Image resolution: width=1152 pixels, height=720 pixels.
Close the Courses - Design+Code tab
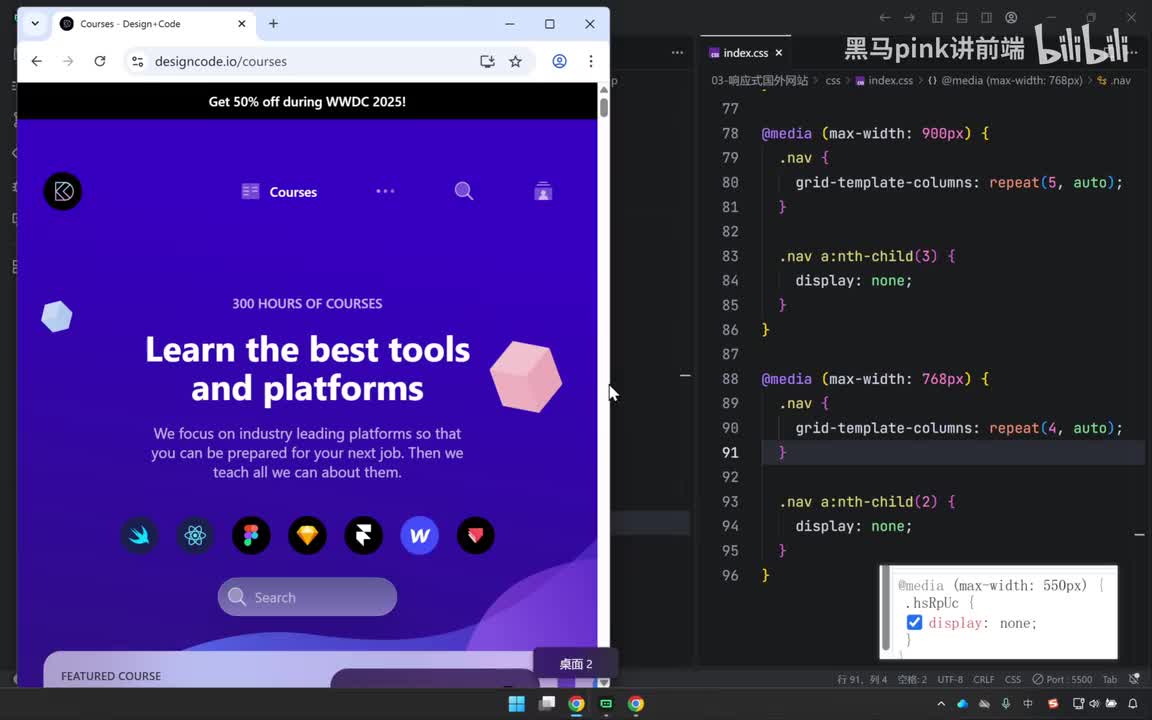click(242, 24)
